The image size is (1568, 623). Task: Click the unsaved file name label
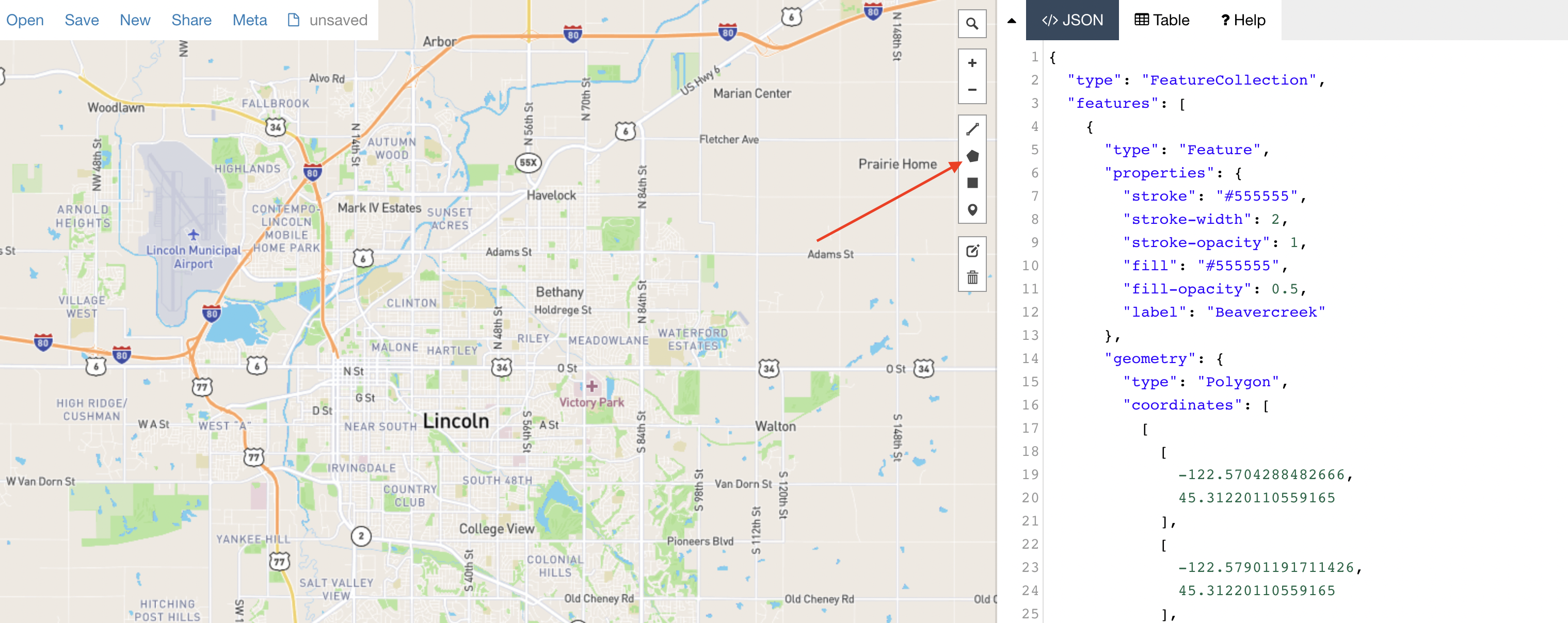[339, 20]
